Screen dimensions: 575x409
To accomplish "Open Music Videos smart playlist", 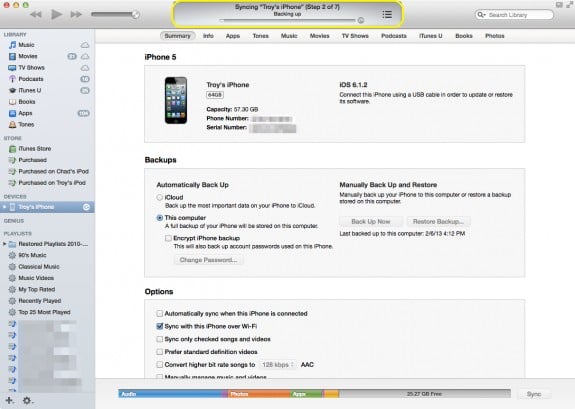I will click(x=36, y=278).
